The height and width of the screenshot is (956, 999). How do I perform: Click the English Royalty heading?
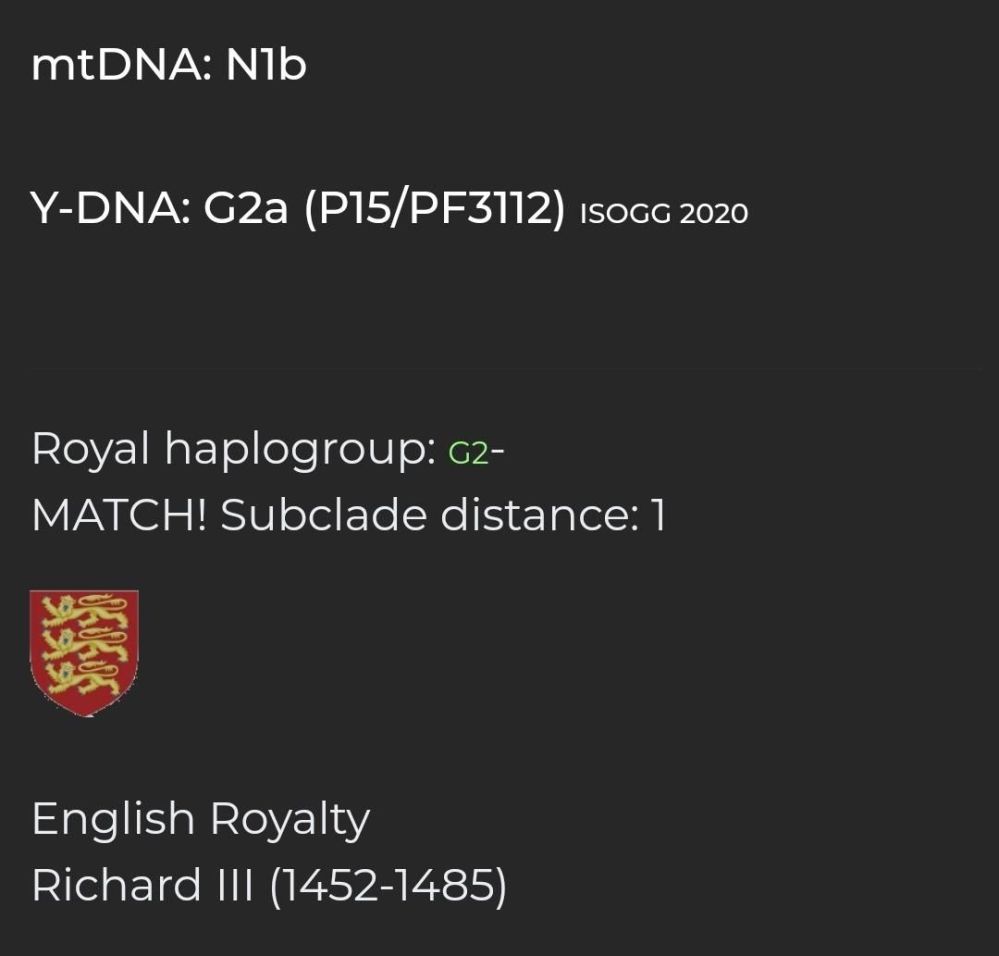pos(200,819)
